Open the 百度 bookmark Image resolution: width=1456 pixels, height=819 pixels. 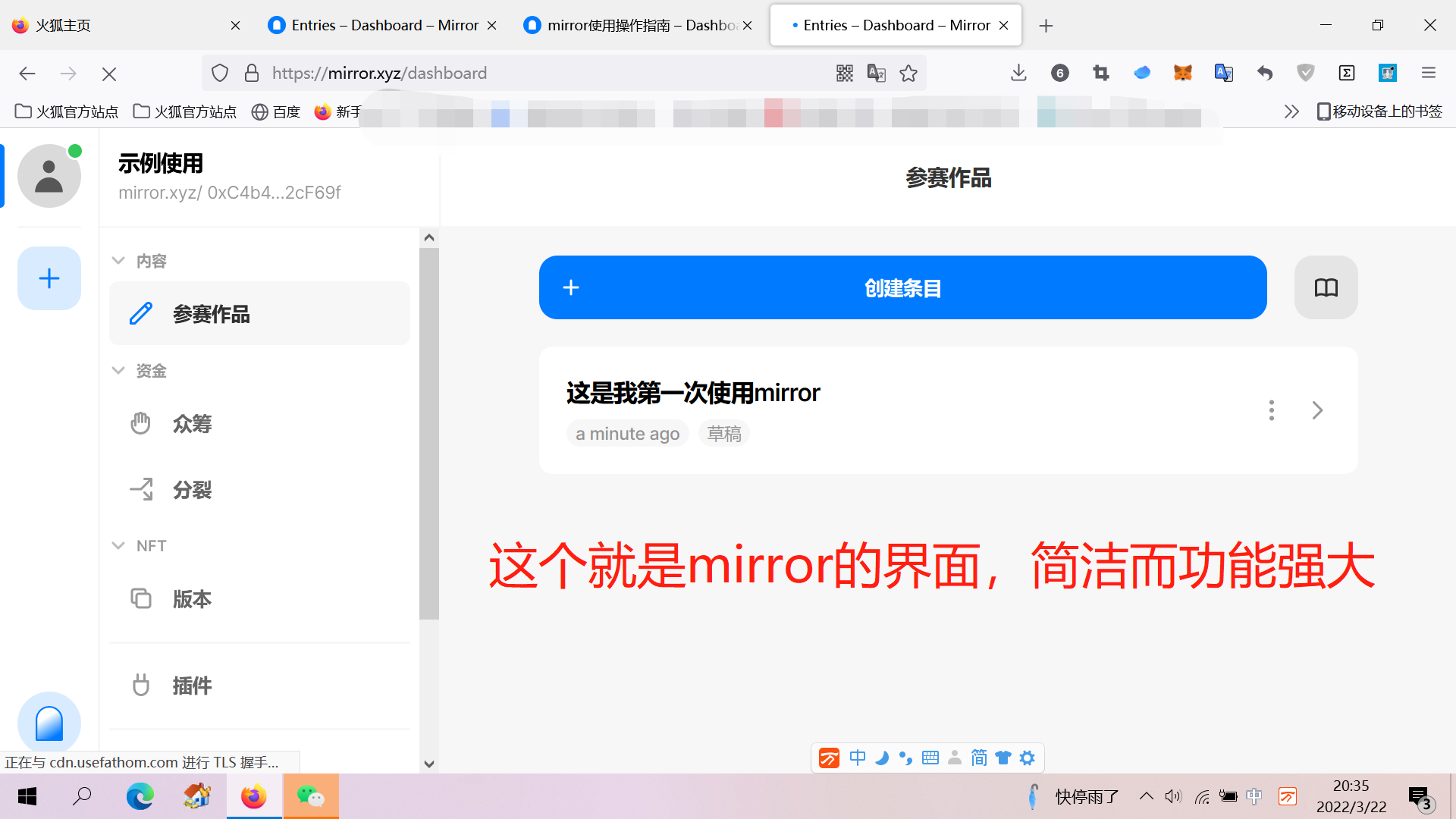click(276, 111)
